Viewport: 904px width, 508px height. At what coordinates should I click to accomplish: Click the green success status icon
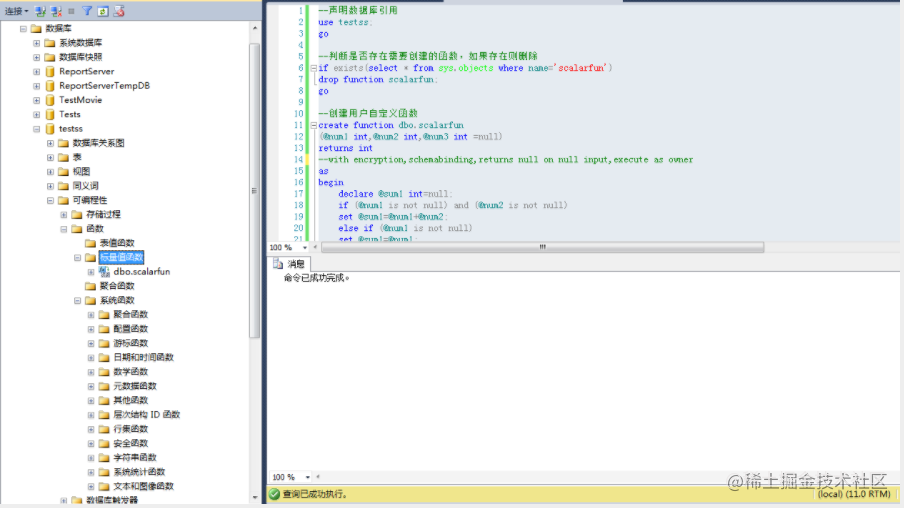point(274,494)
